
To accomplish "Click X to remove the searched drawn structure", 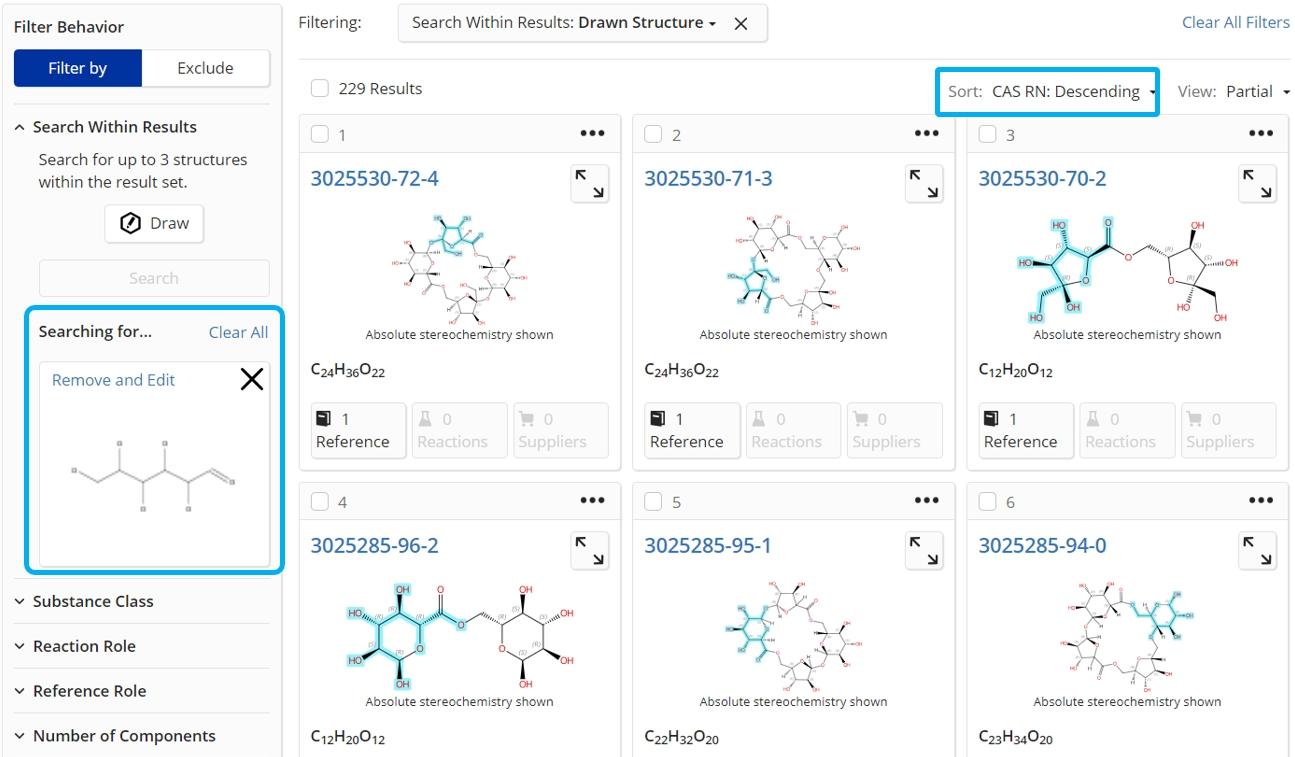I will [x=252, y=379].
